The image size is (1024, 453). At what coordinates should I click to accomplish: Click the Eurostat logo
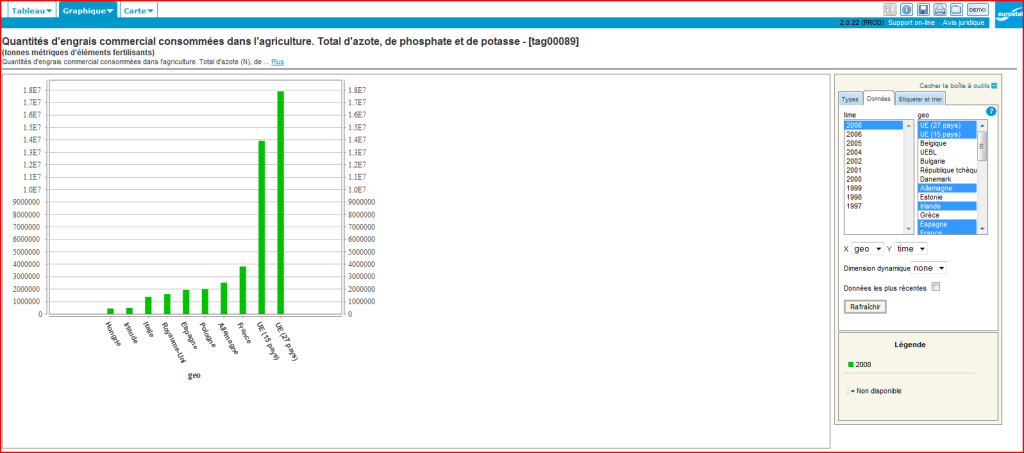click(x=1008, y=16)
